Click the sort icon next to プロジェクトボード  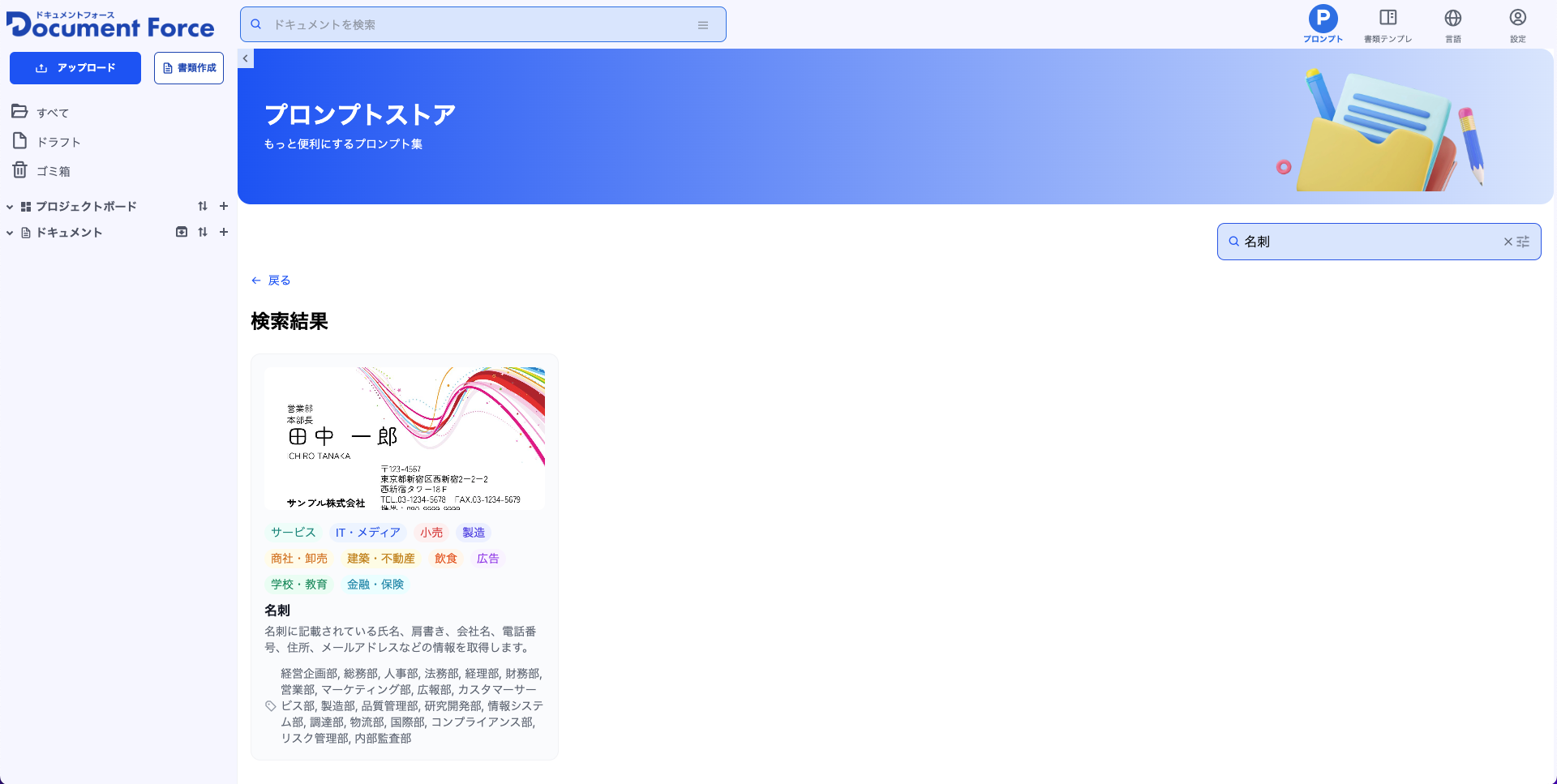click(203, 206)
